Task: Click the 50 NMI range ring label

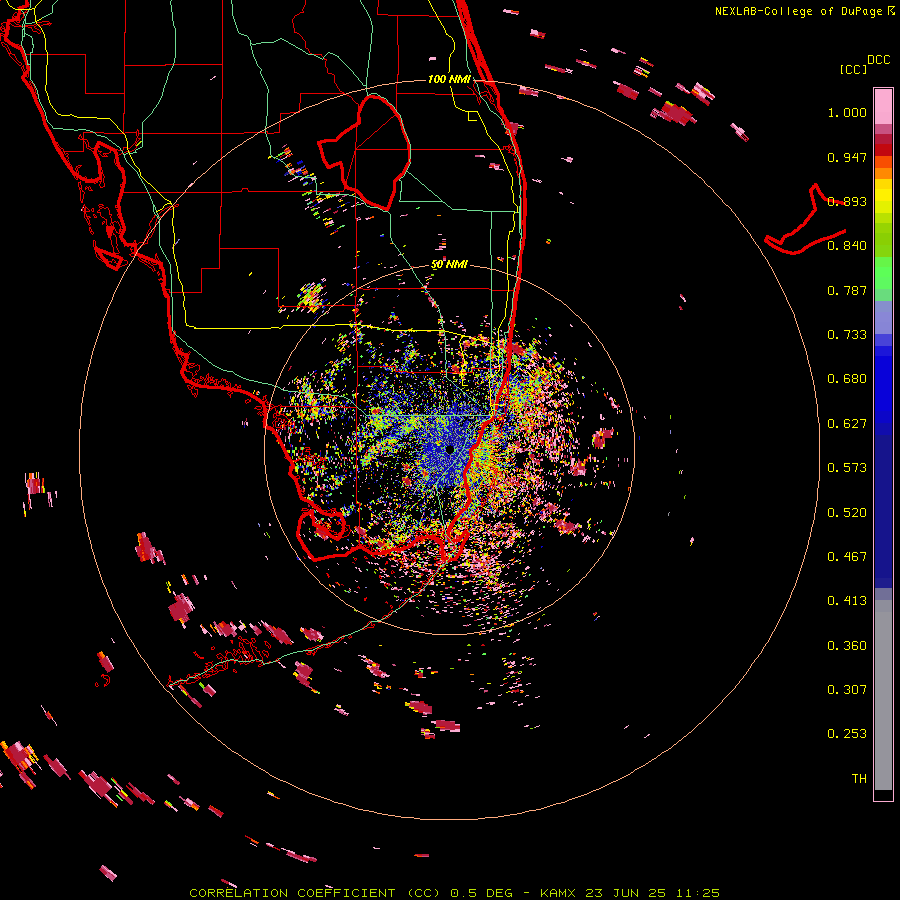Action: tap(449, 265)
